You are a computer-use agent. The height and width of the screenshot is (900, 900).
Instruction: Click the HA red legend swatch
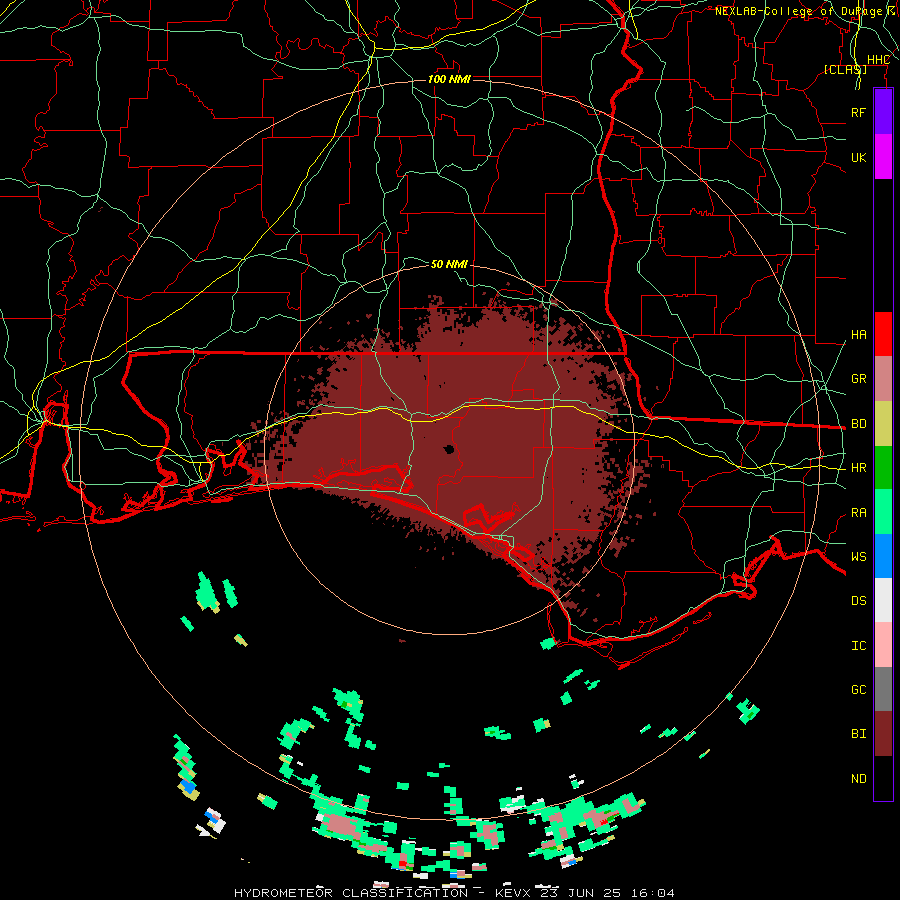point(883,334)
